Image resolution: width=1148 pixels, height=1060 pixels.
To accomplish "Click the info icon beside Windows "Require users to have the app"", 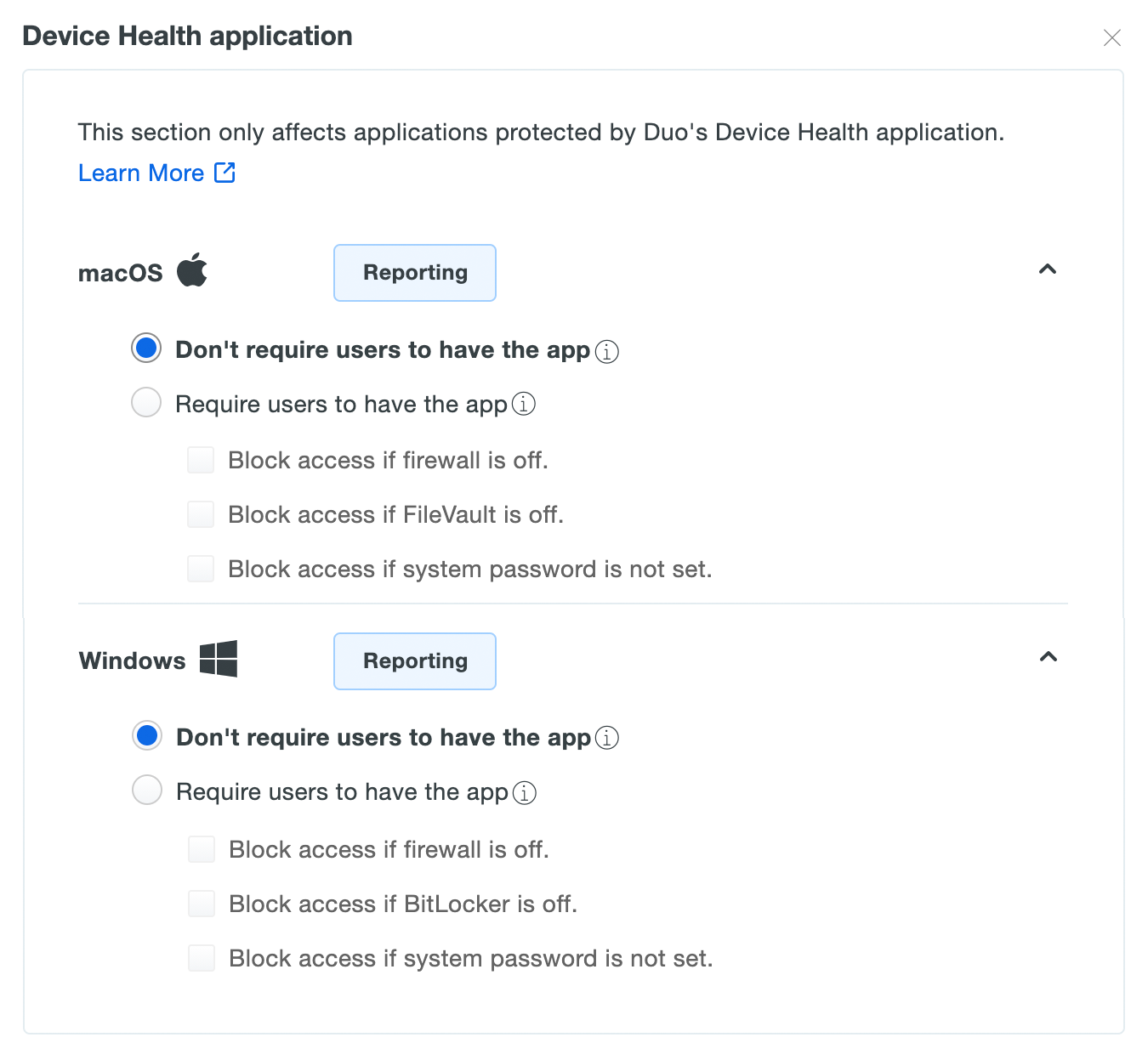I will [525, 792].
